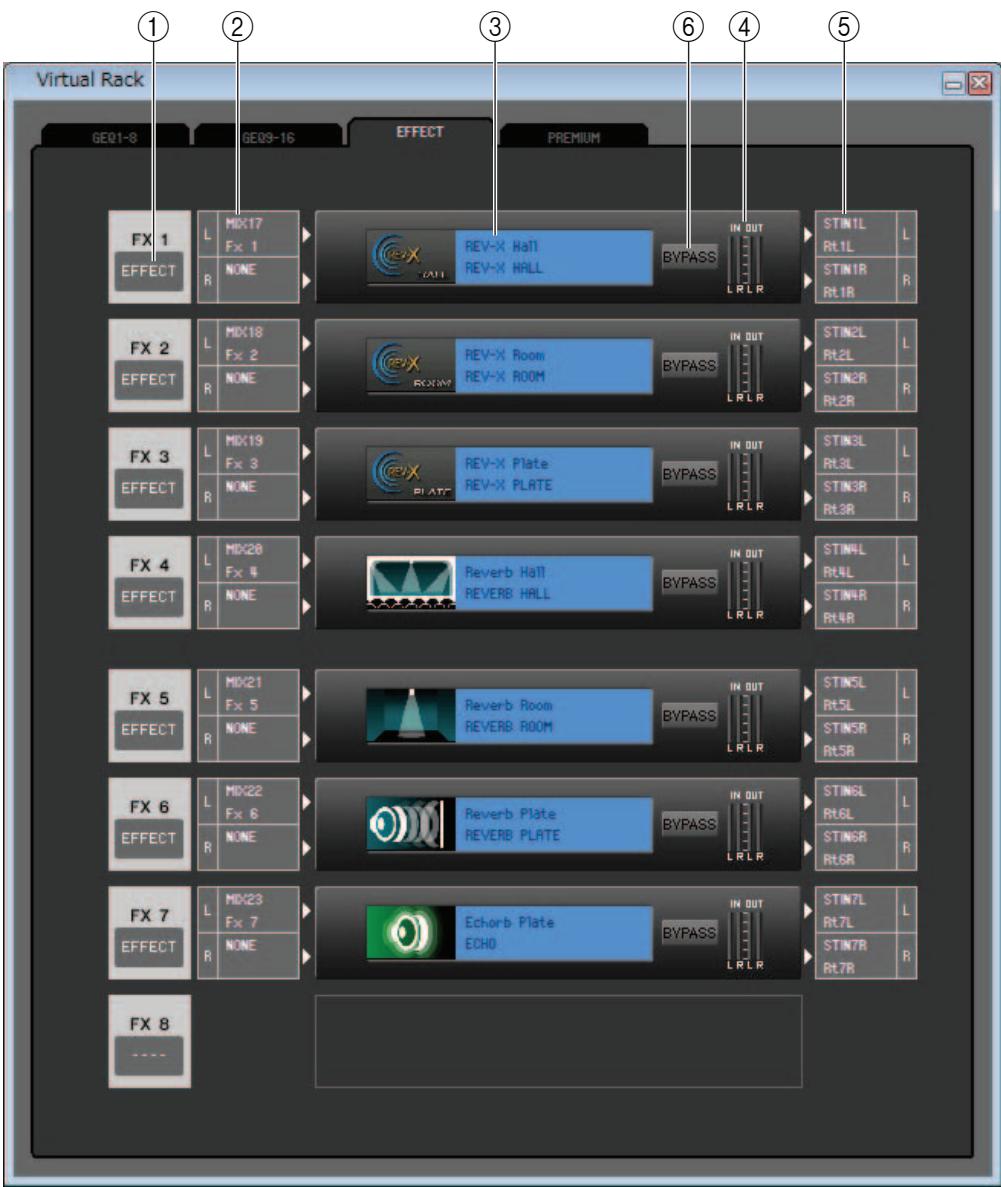This screenshot has width=1001, height=1187.
Task: Click the REV-X HALL name display in FX 1
Action: click(x=554, y=257)
